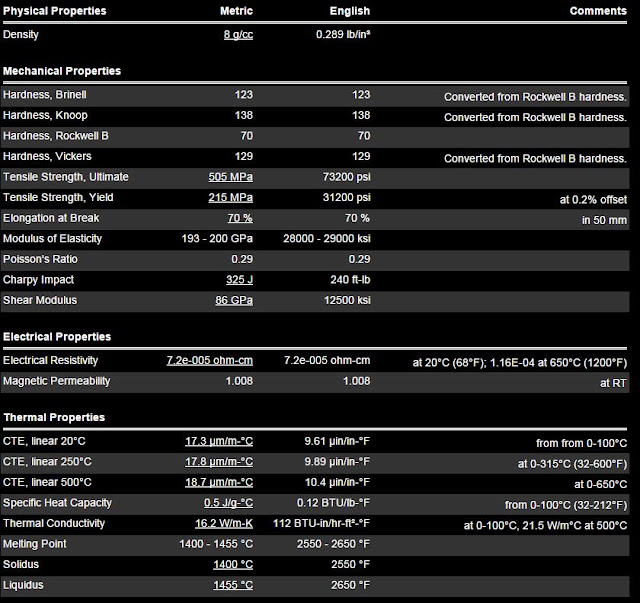Open the 17.8 µm/m-°C CTE link
The image size is (640, 603).
point(219,462)
